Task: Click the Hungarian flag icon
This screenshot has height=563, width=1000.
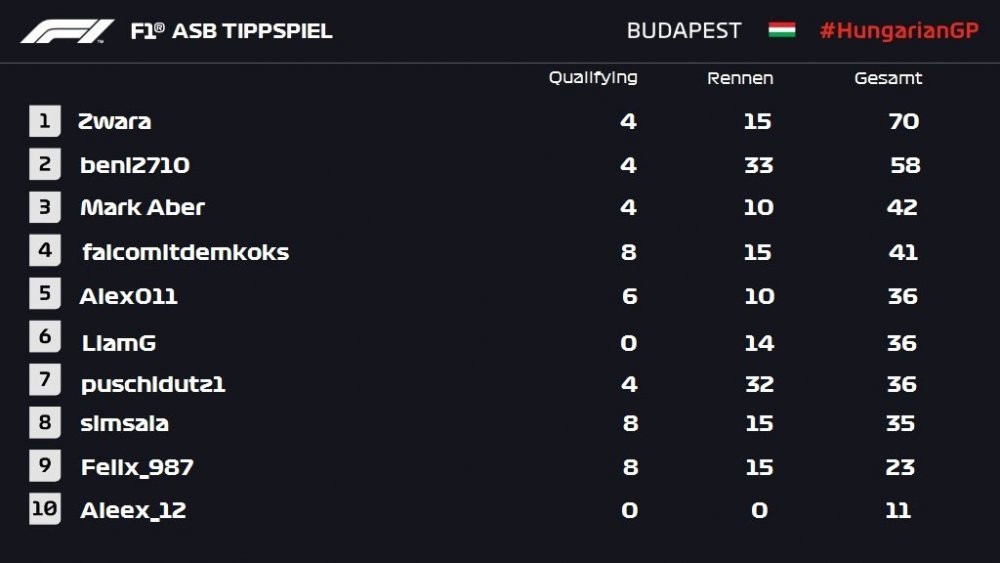Action: [x=781, y=30]
